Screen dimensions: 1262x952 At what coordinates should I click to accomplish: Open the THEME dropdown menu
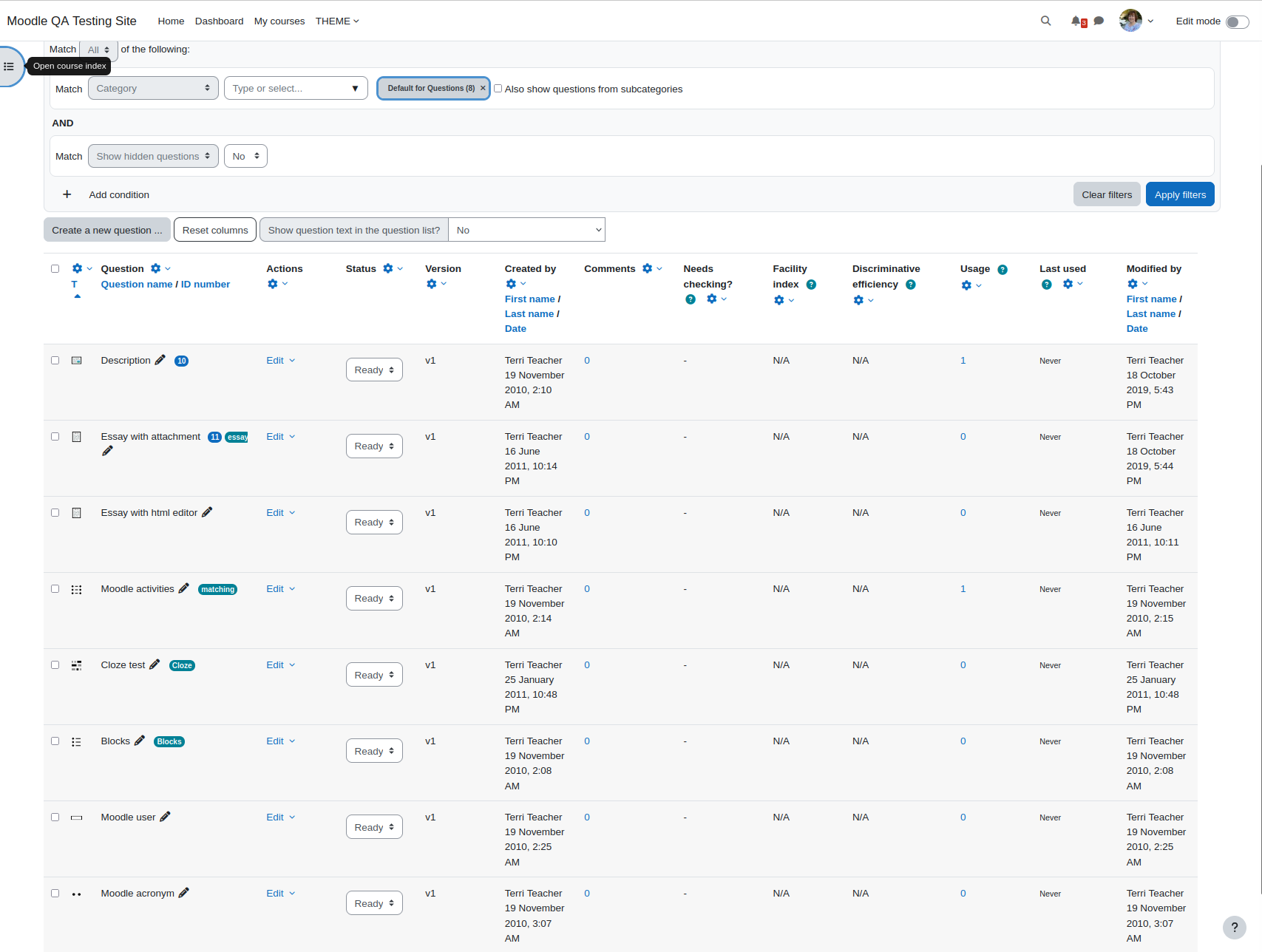point(337,21)
